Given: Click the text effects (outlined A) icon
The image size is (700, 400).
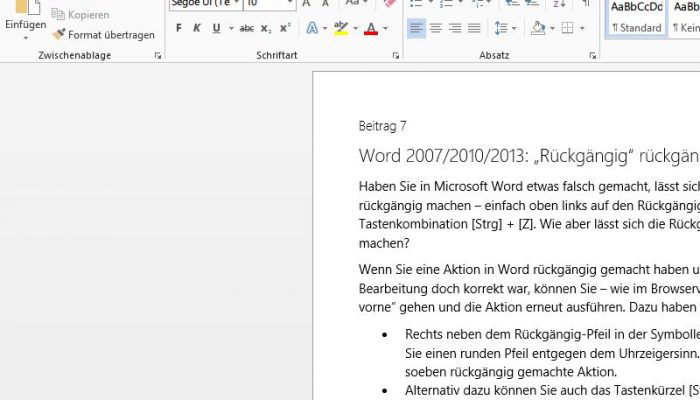Looking at the screenshot, I should [x=312, y=28].
